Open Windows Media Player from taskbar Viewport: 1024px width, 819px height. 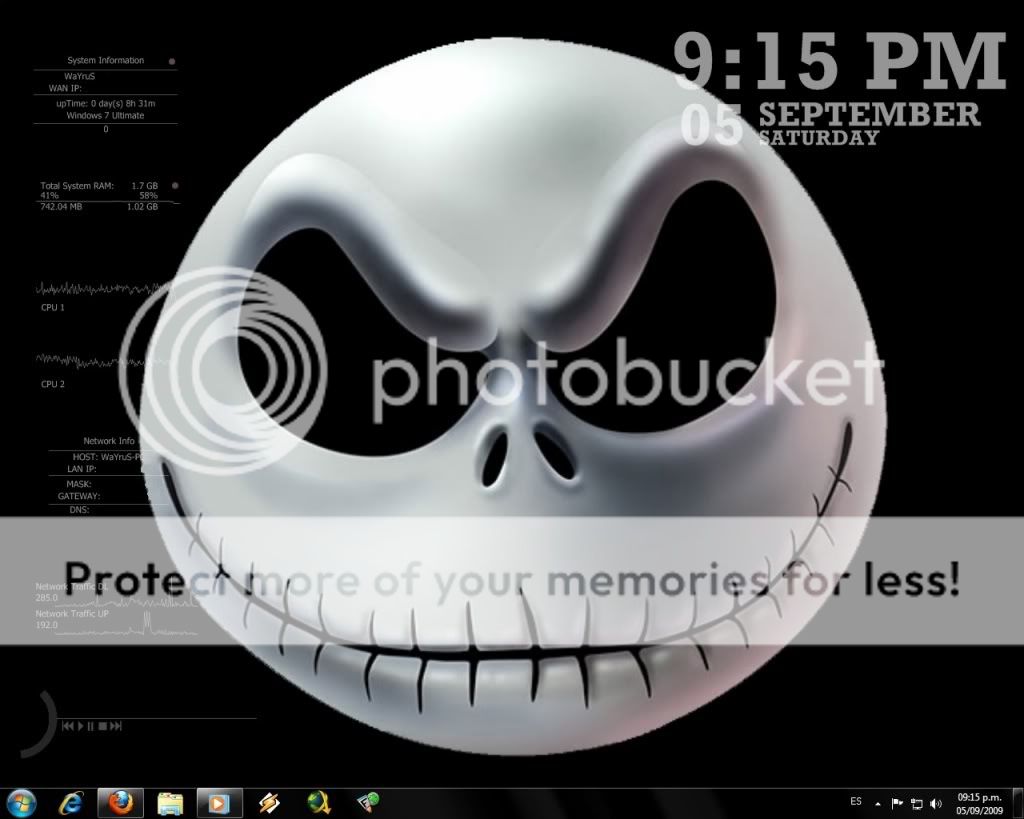pyautogui.click(x=218, y=802)
